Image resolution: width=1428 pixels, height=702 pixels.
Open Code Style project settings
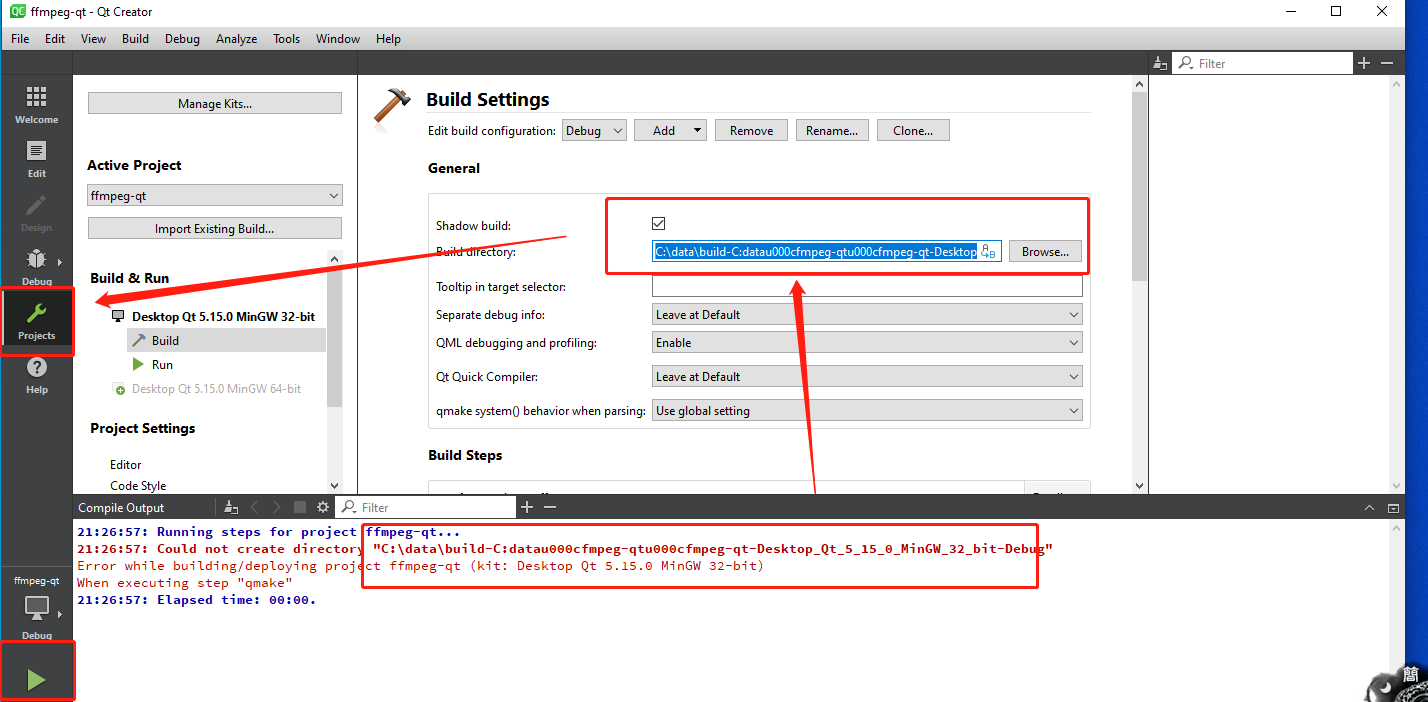click(x=138, y=486)
